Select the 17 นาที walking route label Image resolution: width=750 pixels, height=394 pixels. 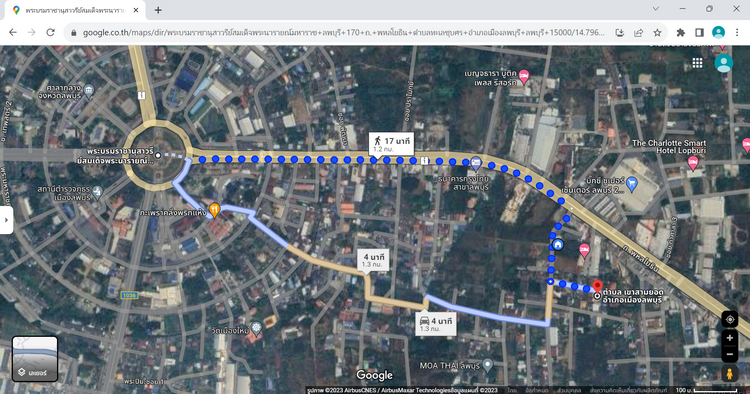coord(391,144)
